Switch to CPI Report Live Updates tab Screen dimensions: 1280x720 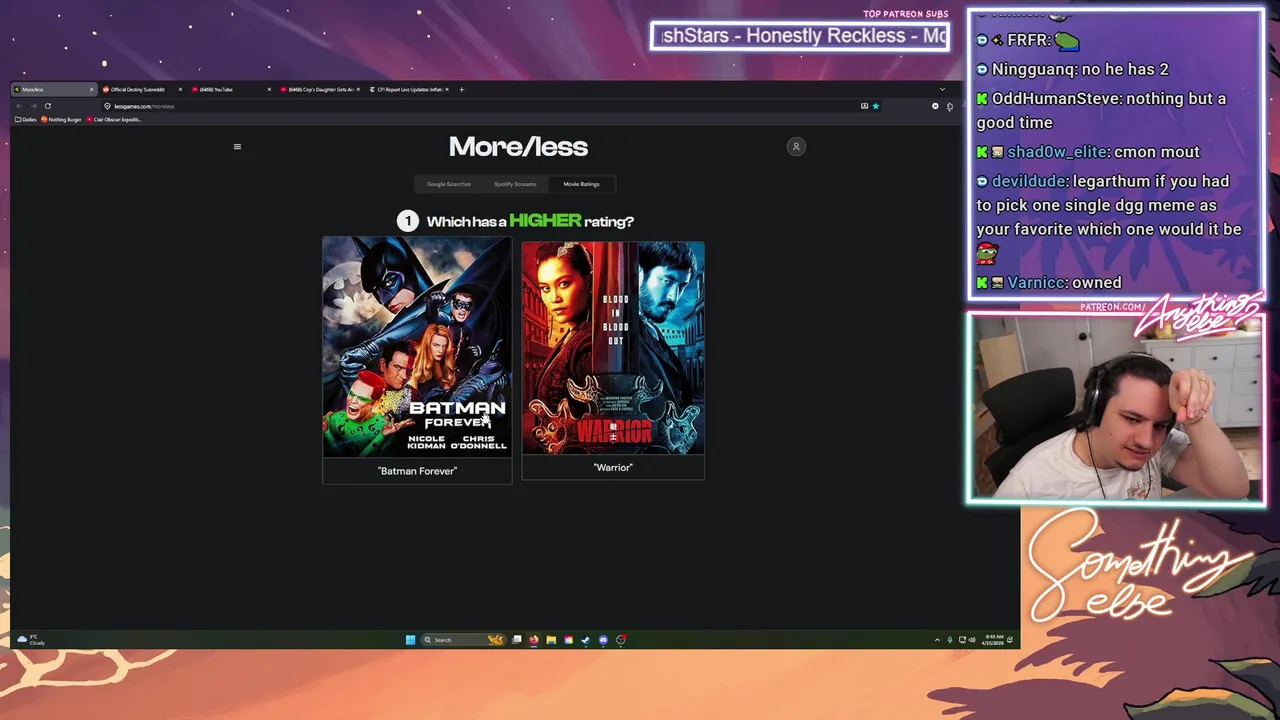pyautogui.click(x=409, y=90)
